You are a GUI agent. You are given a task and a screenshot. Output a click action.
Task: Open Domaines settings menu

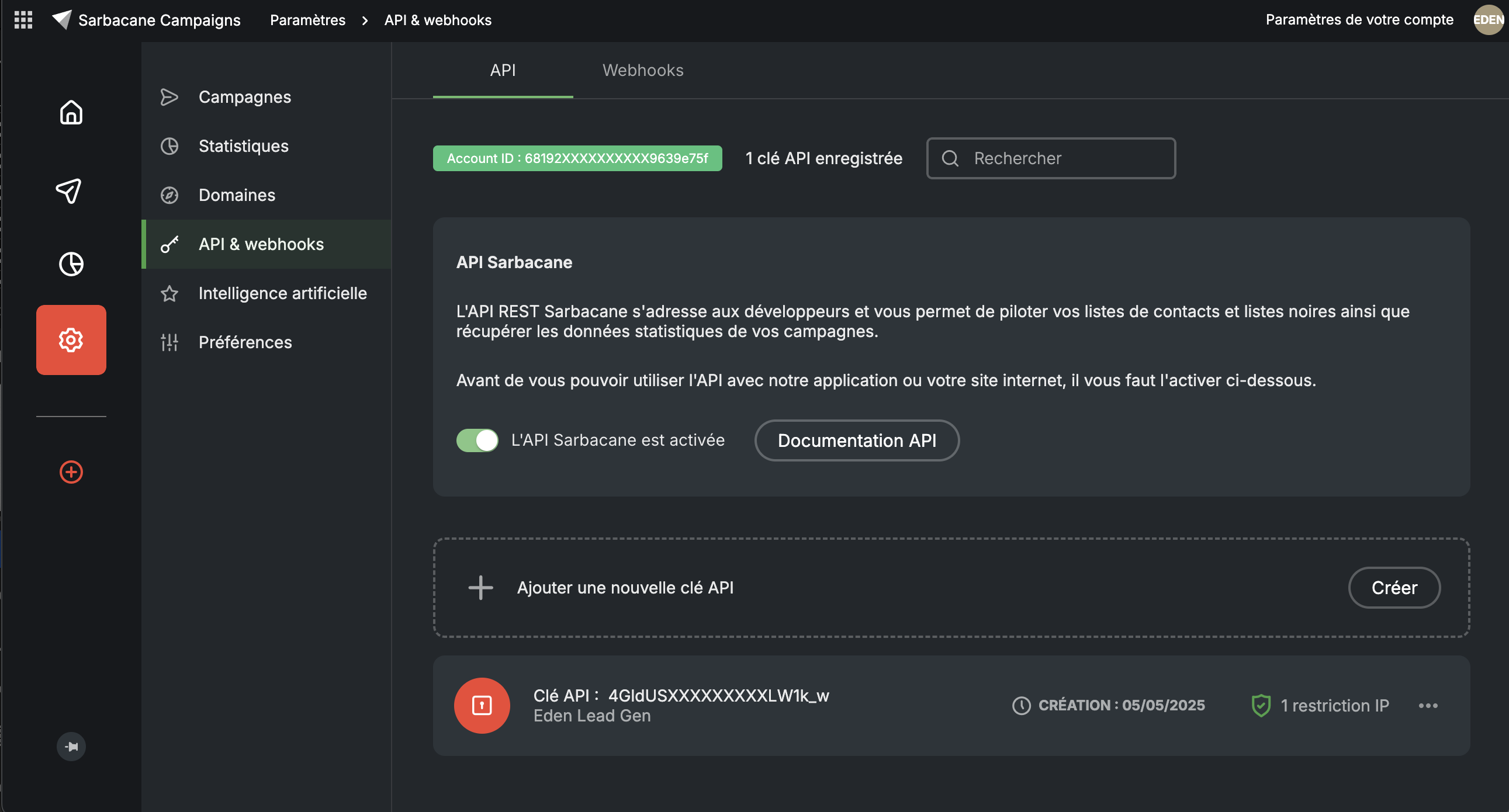pos(267,195)
